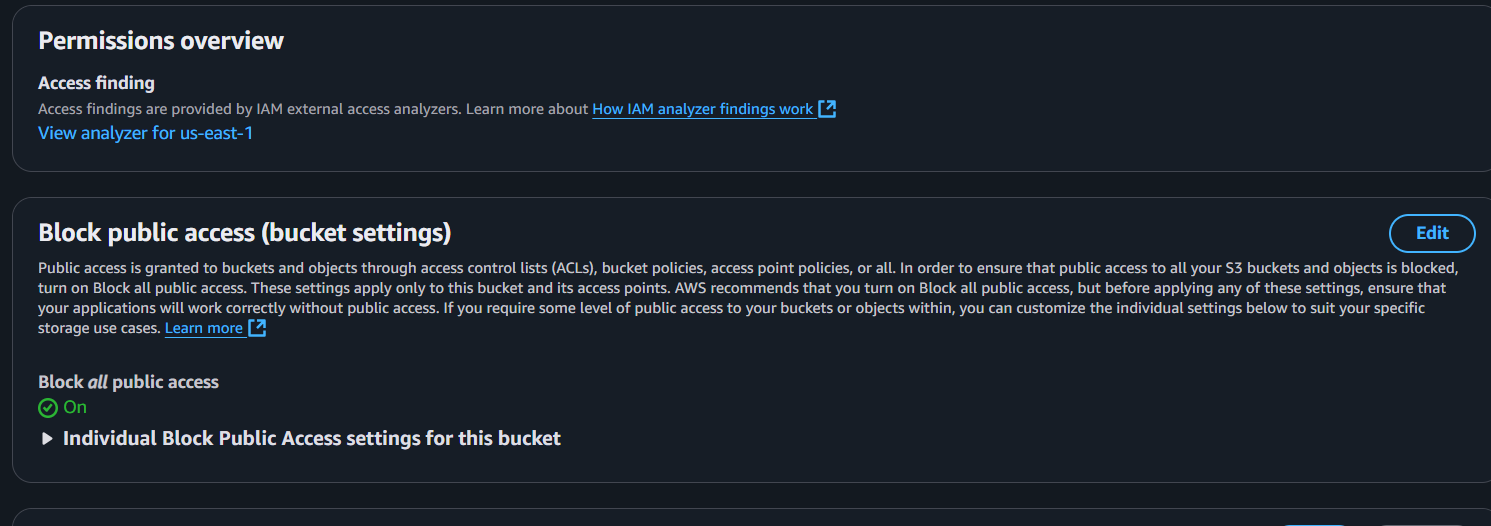The height and width of the screenshot is (526, 1491).
Task: Click Individual Block Public Access settings label
Action: click(312, 438)
